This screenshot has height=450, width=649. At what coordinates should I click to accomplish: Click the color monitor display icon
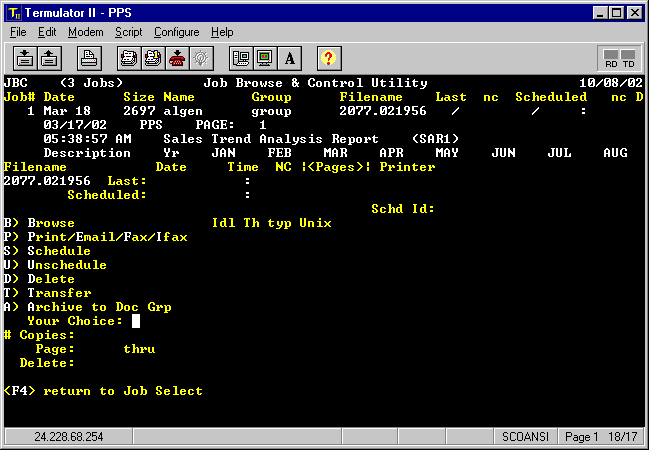pos(265,58)
